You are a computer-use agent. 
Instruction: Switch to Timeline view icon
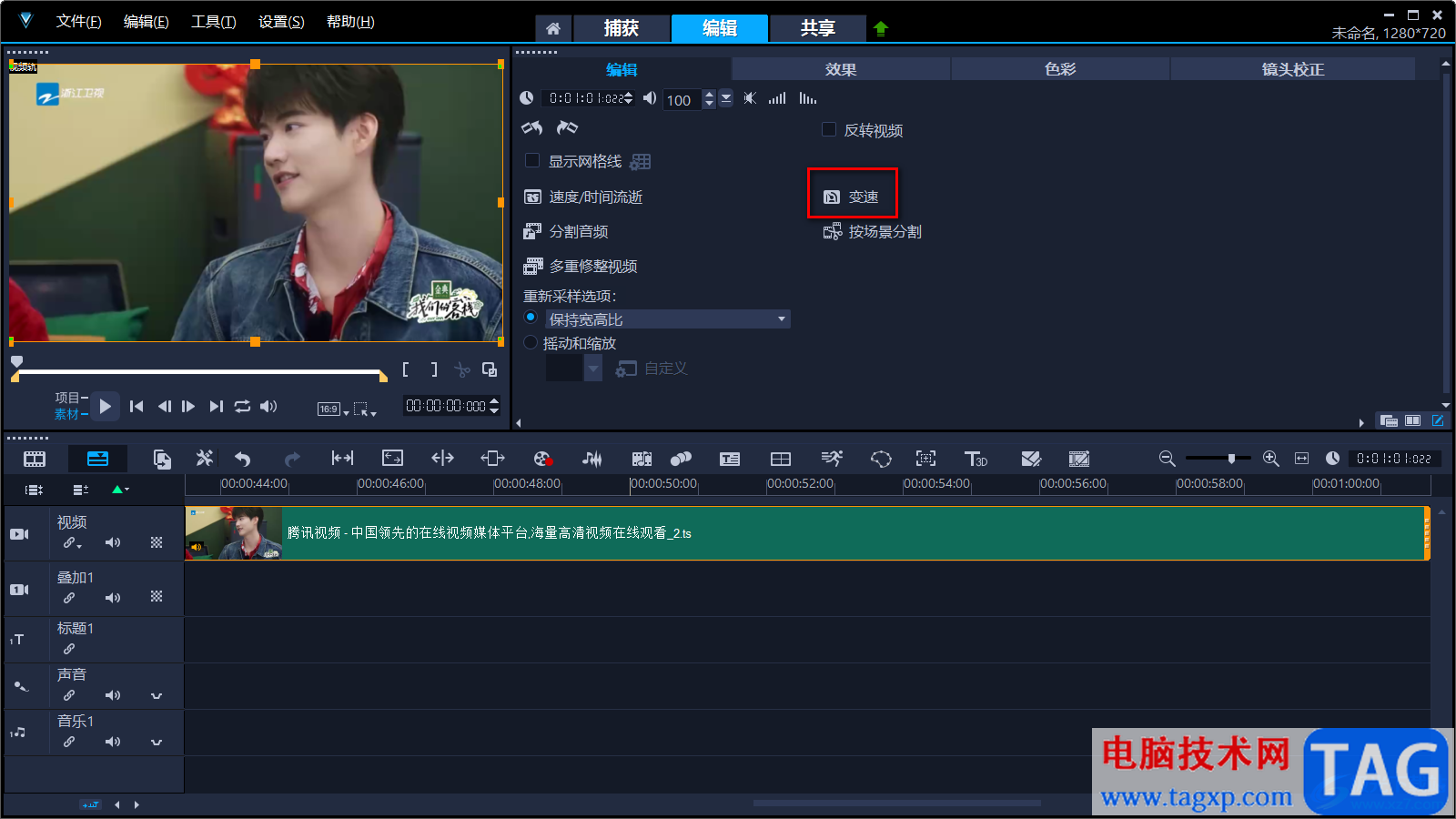[97, 459]
